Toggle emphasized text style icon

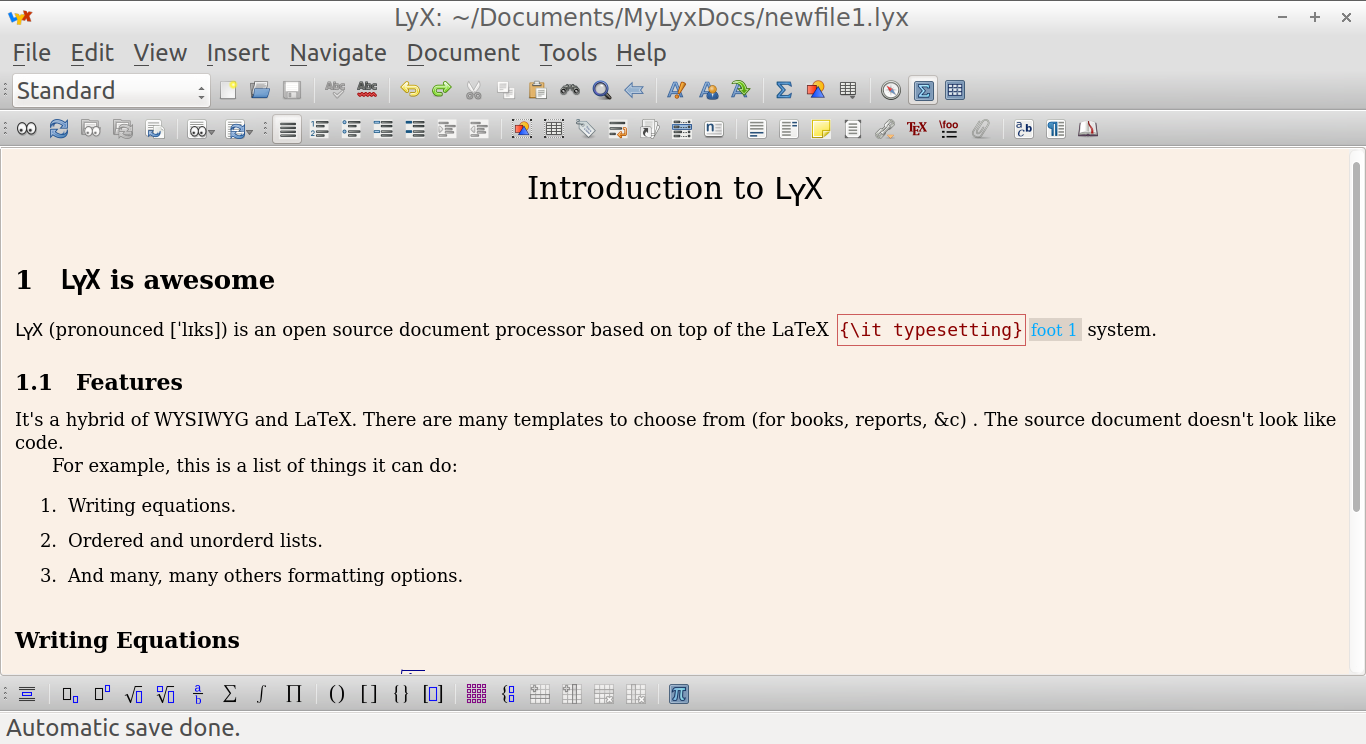click(x=677, y=90)
